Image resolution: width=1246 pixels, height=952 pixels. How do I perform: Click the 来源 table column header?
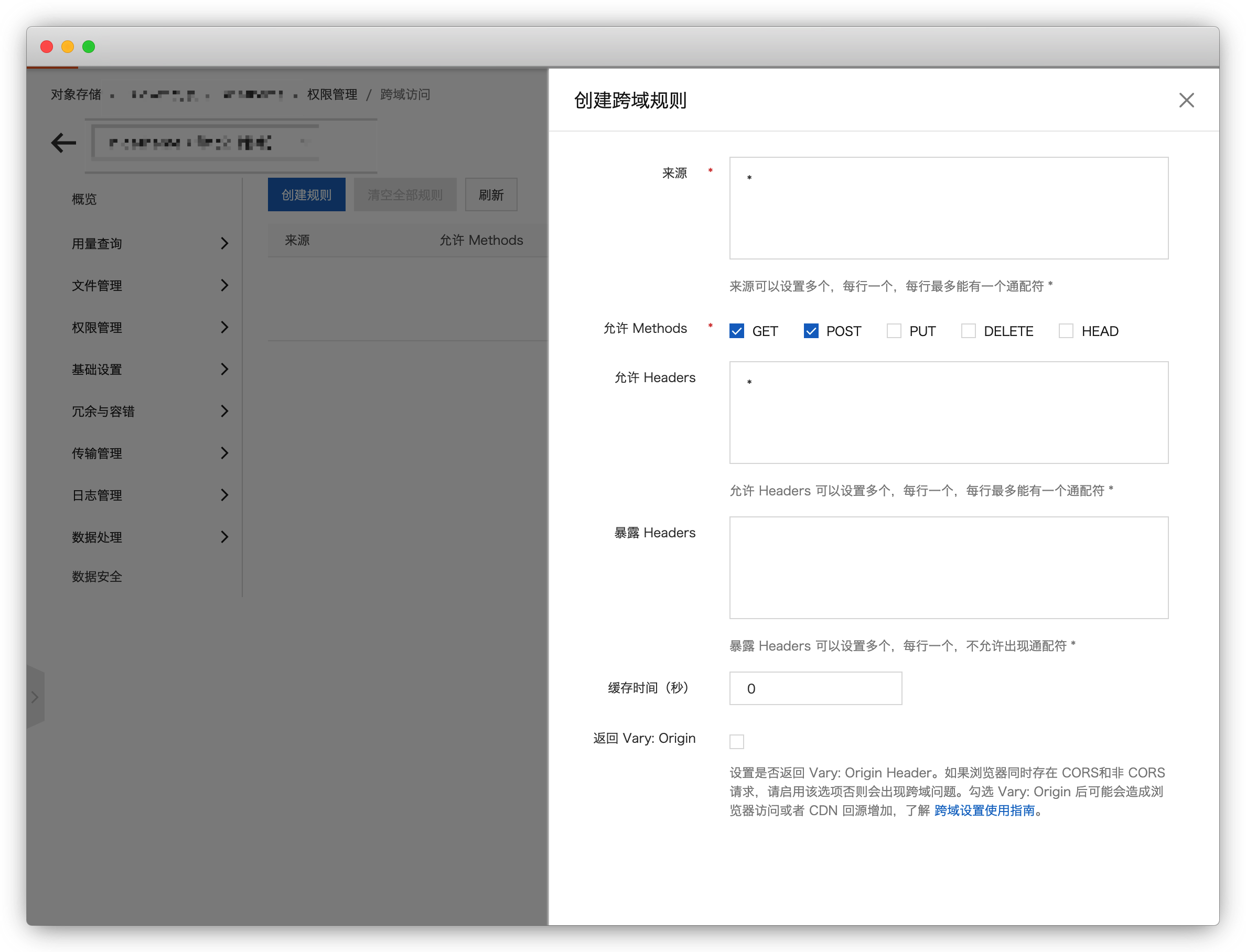(297, 240)
